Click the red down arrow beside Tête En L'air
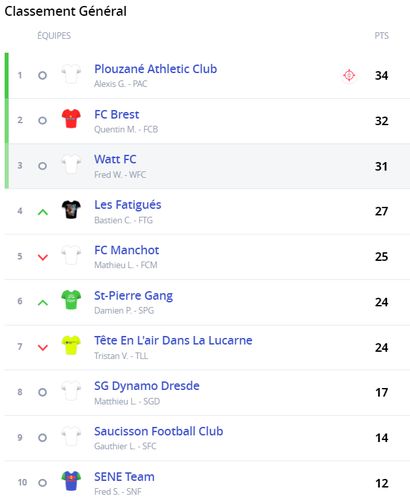Image resolution: width=410 pixels, height=500 pixels. pos(43,348)
